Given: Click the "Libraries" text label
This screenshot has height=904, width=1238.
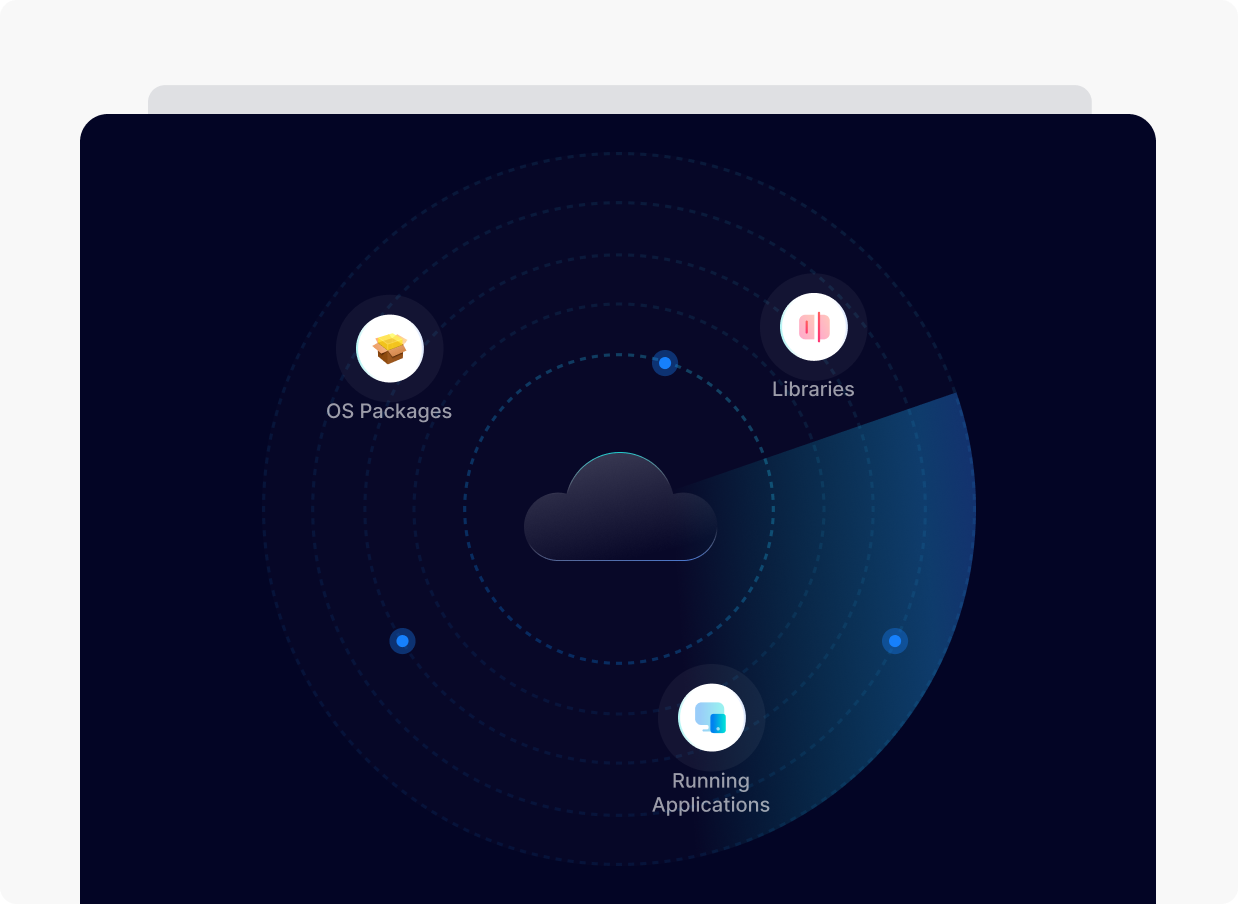Looking at the screenshot, I should pyautogui.click(x=813, y=389).
